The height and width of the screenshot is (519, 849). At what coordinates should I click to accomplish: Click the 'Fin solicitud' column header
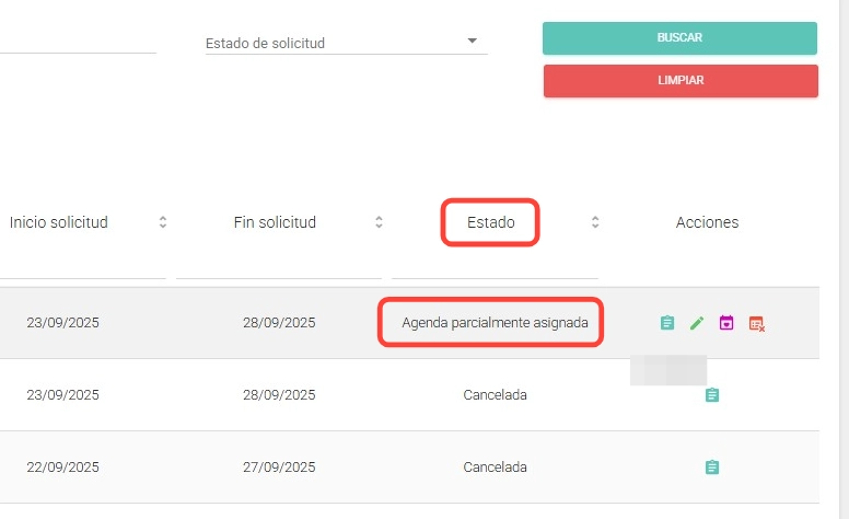click(x=274, y=223)
